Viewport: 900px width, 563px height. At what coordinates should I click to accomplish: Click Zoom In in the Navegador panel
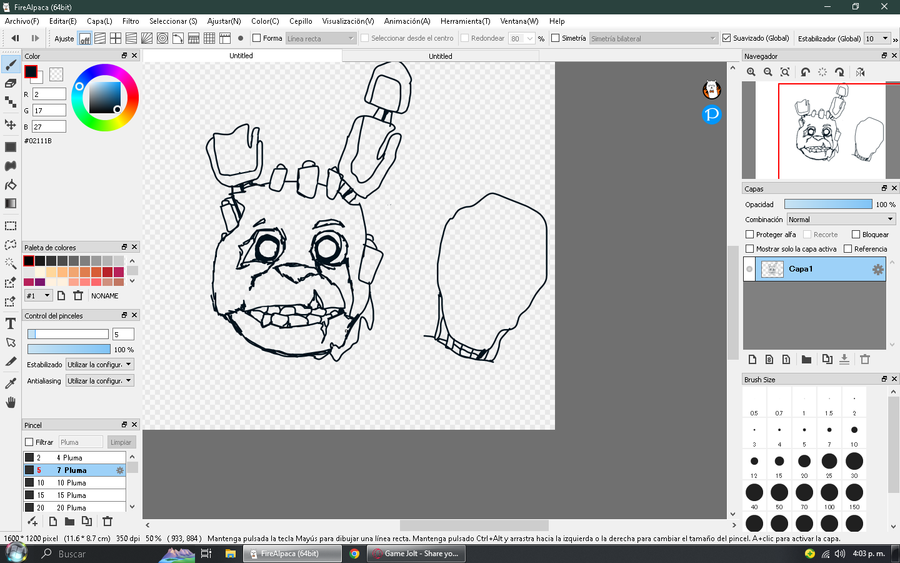[751, 72]
